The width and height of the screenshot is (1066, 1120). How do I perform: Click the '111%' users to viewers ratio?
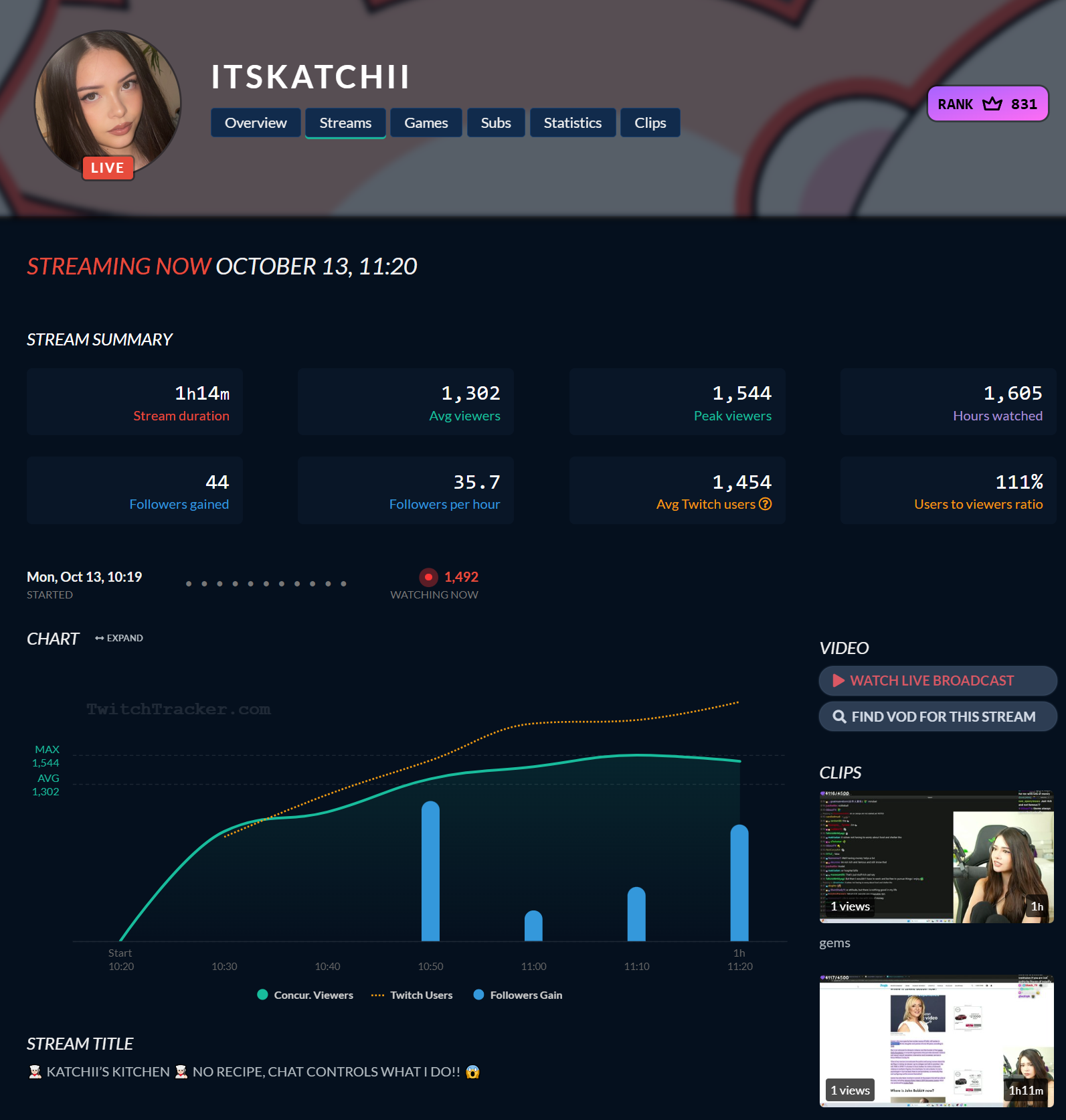(1019, 482)
